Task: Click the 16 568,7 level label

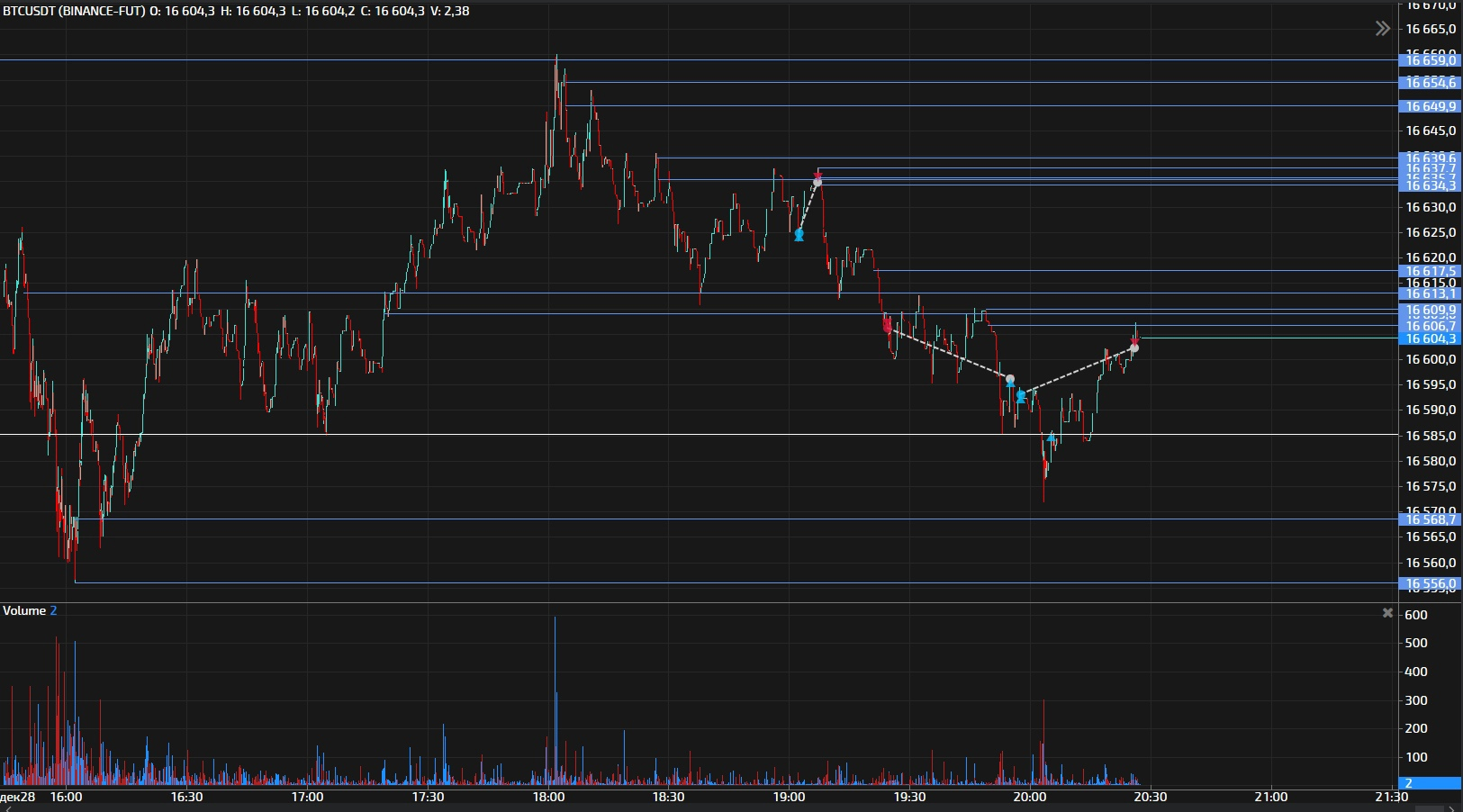Action: (x=1430, y=519)
